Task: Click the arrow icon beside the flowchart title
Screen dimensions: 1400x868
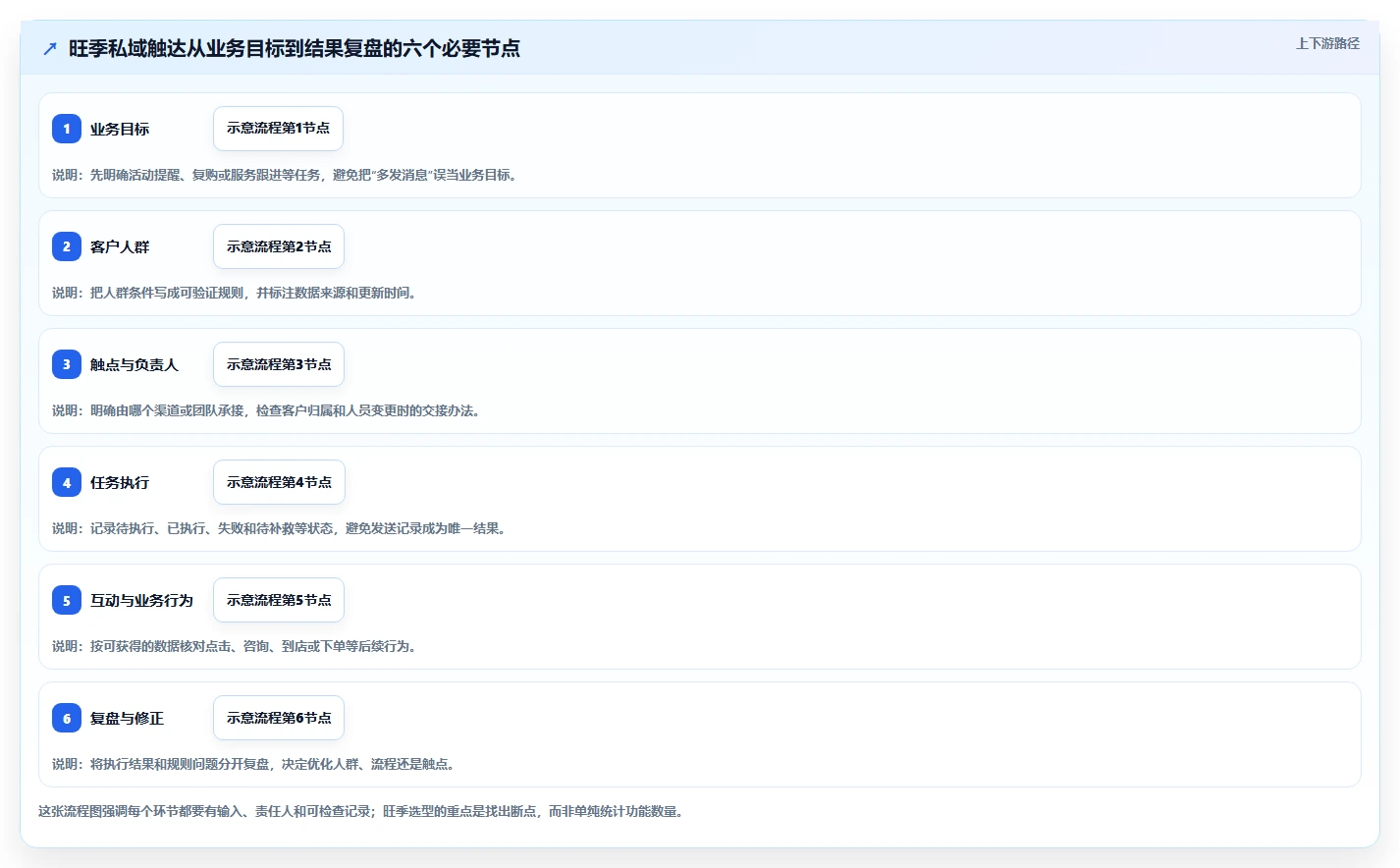Action: click(x=50, y=48)
